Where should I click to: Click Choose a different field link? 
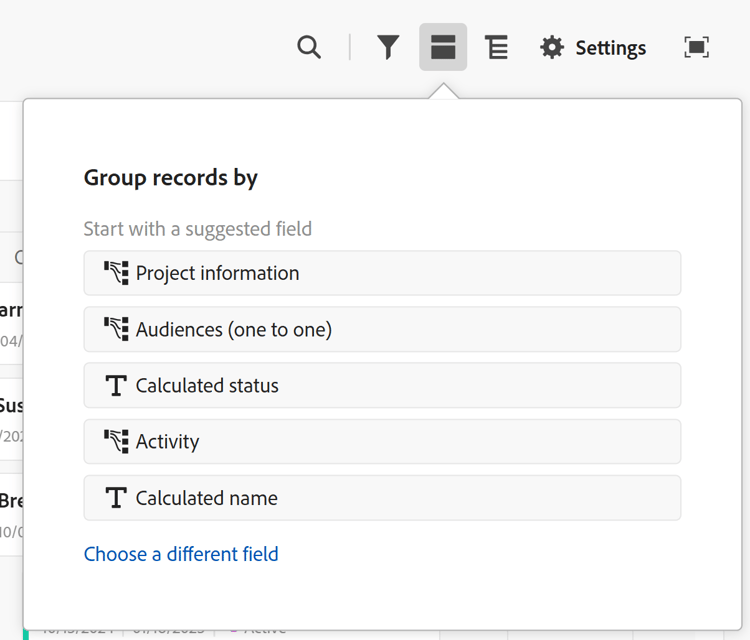click(x=181, y=554)
